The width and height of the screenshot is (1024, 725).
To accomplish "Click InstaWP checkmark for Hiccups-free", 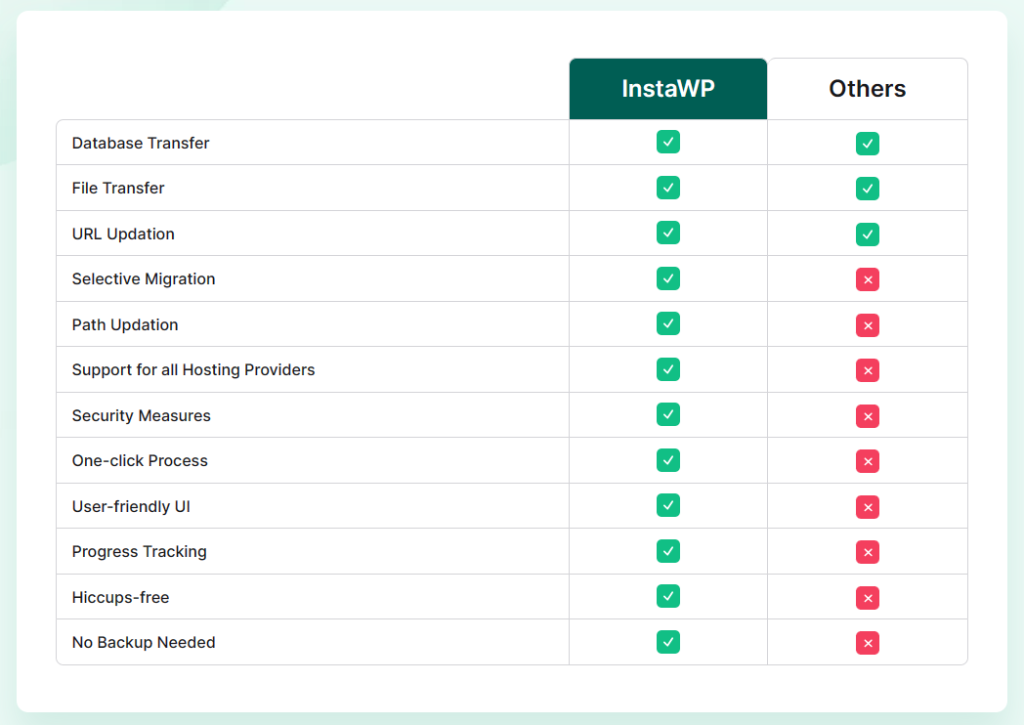I will [668, 596].
